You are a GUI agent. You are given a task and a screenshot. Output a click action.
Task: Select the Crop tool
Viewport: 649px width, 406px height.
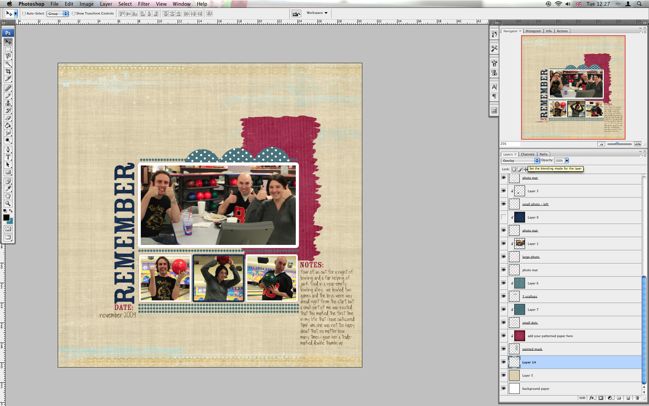pos(8,71)
